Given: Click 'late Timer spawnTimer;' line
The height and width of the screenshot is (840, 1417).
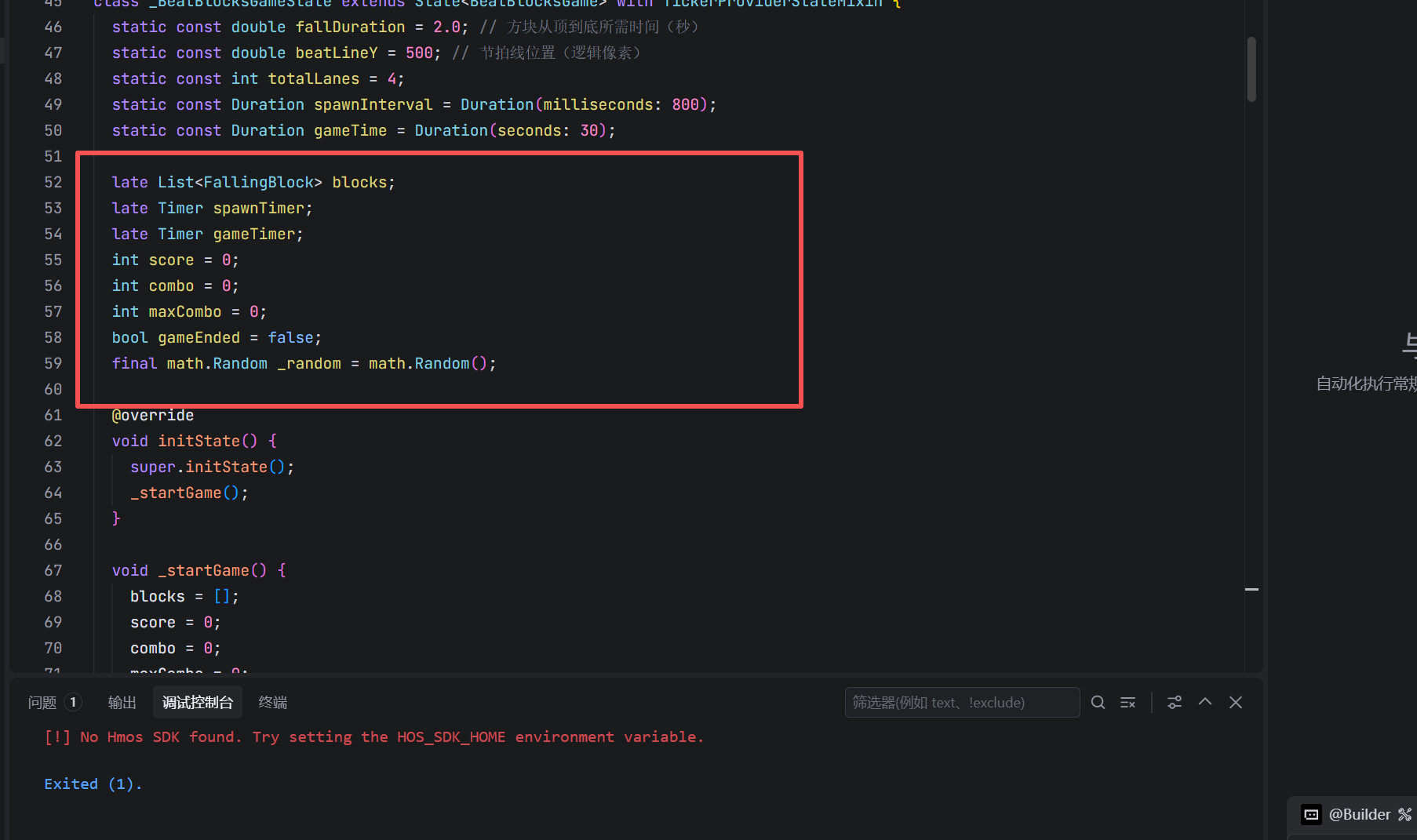Looking at the screenshot, I should 212,208.
